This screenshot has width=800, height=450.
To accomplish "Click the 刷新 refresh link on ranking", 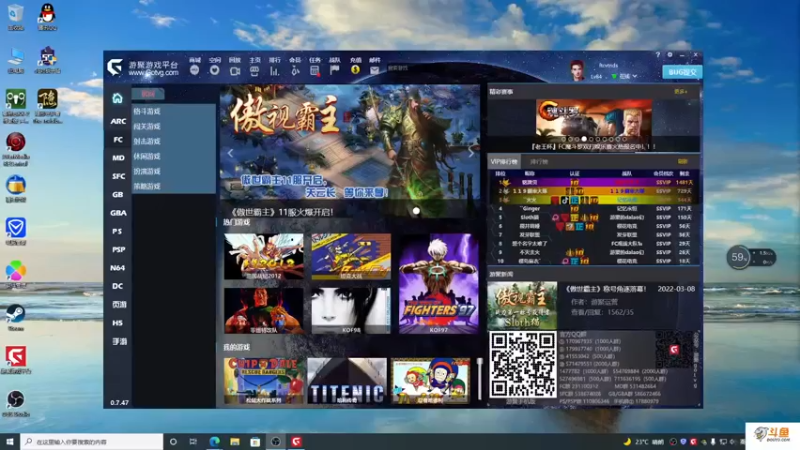I will [x=682, y=162].
